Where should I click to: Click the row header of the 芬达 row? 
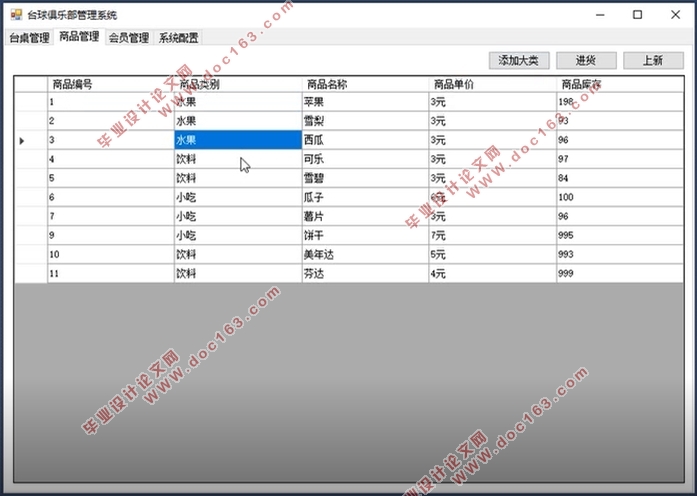[x=31, y=274]
